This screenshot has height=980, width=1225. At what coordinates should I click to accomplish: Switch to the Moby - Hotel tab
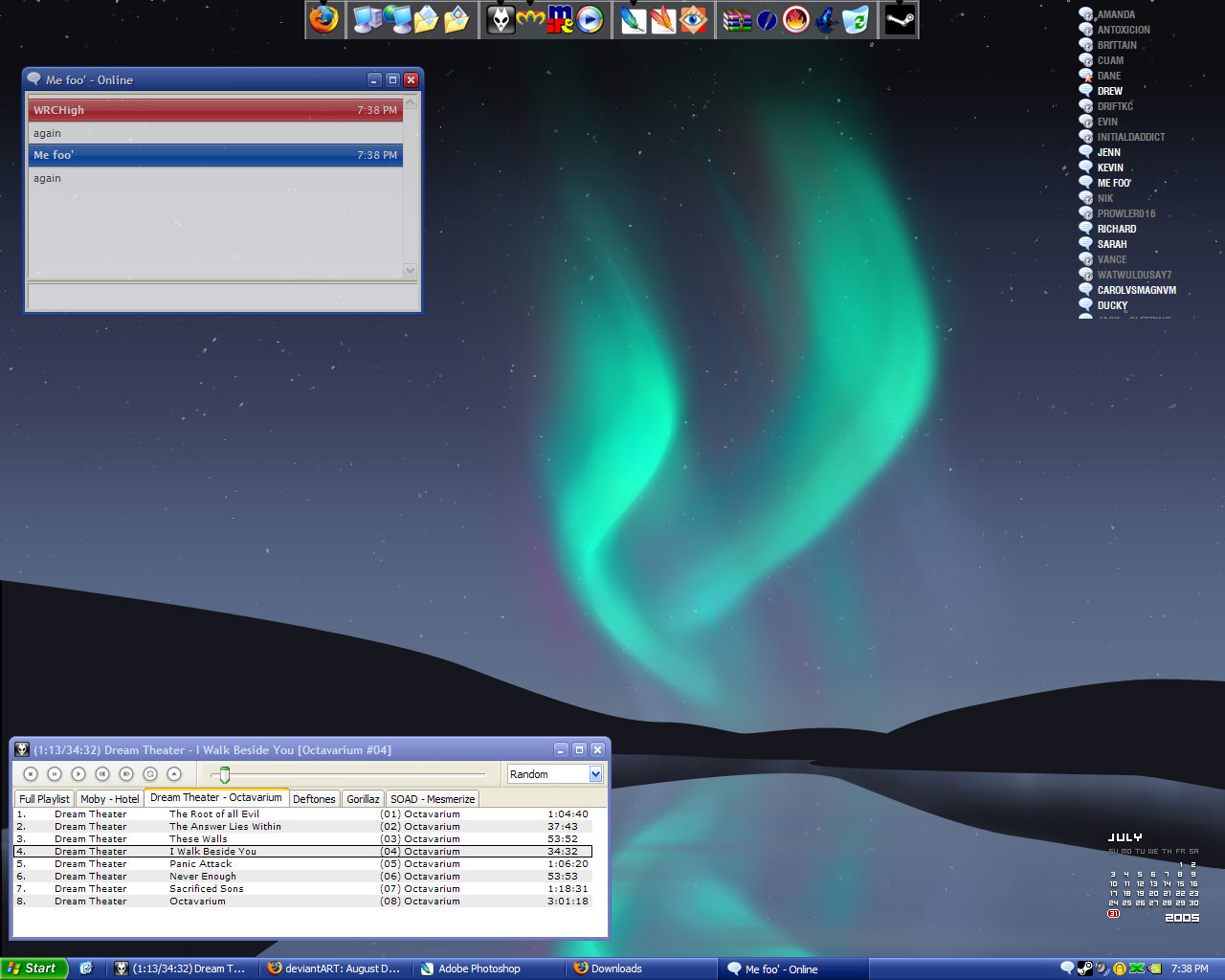[110, 799]
